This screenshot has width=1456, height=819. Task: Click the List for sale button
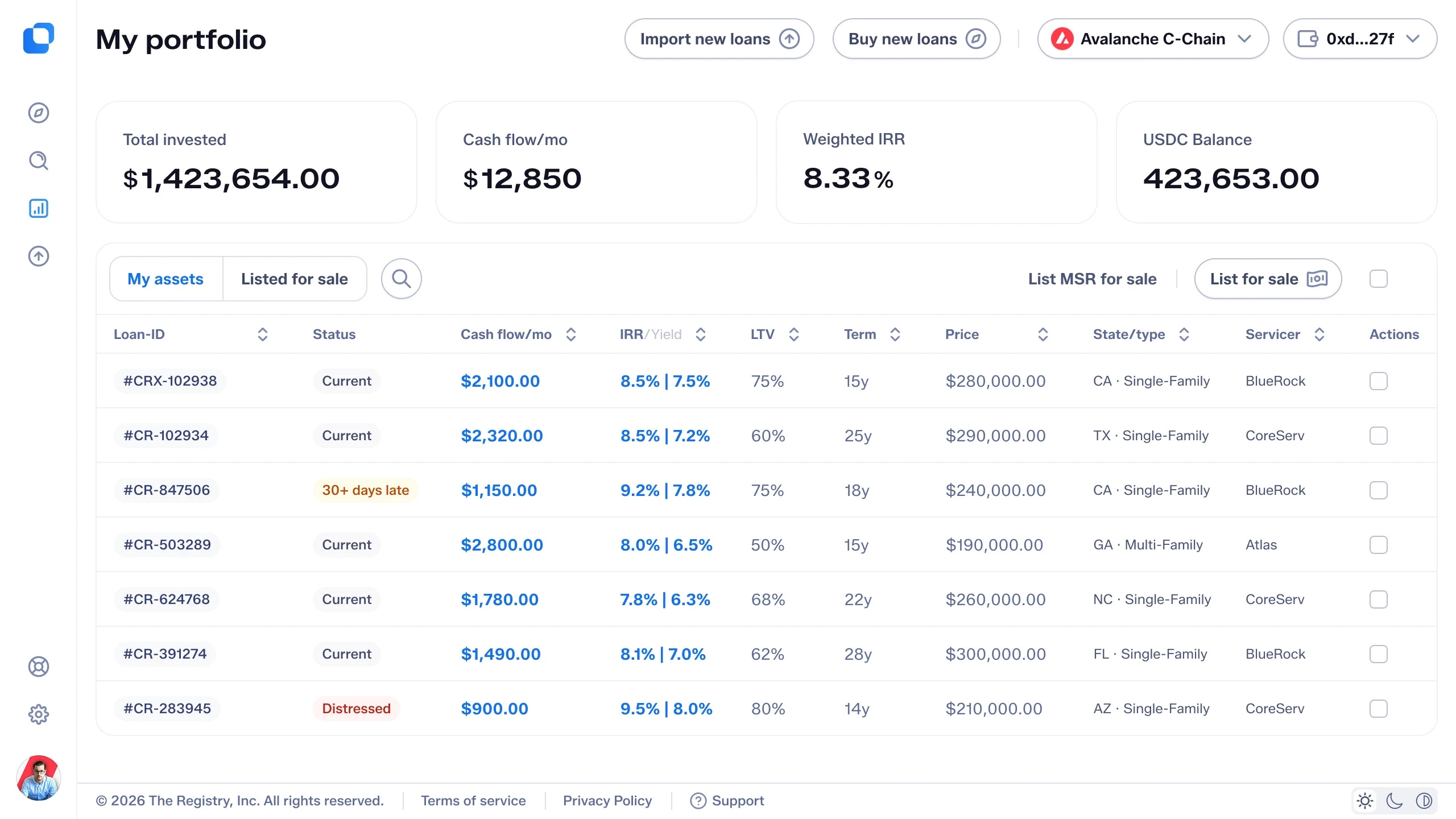1268,279
